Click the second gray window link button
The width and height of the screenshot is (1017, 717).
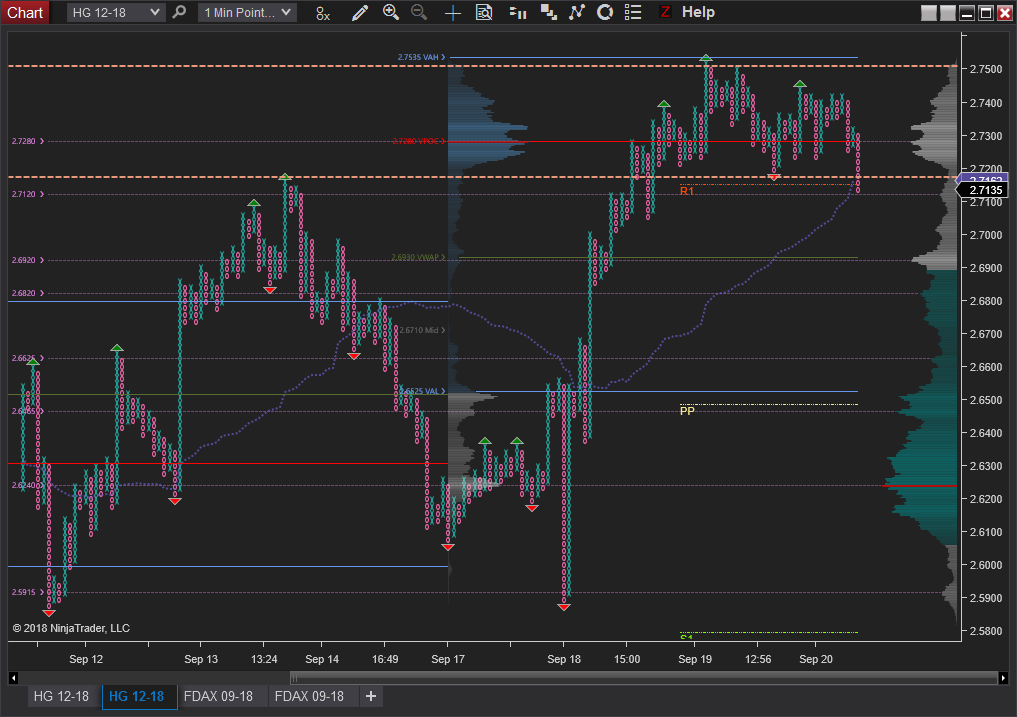pyautogui.click(x=948, y=13)
